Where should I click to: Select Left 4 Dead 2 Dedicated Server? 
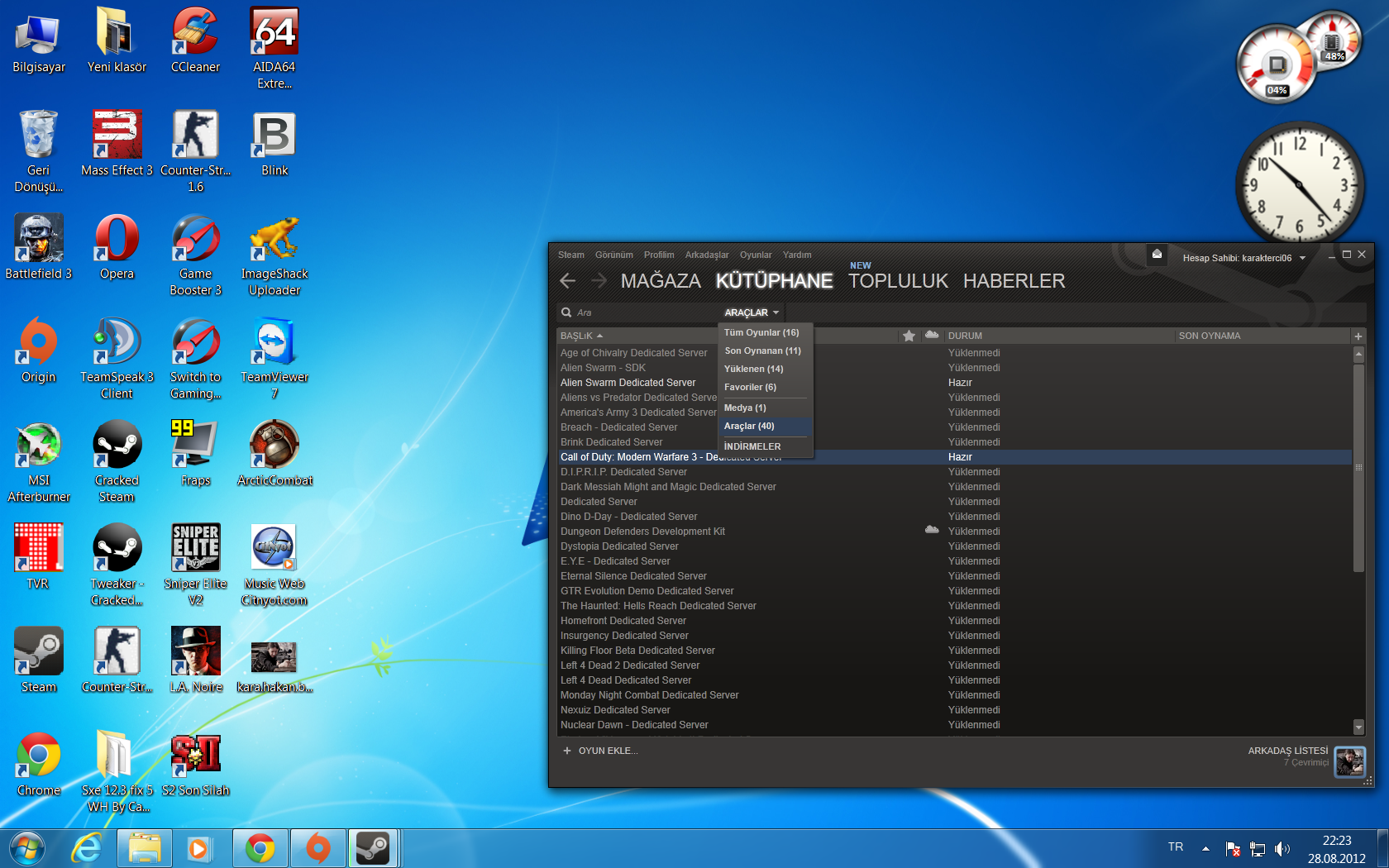point(954,665)
